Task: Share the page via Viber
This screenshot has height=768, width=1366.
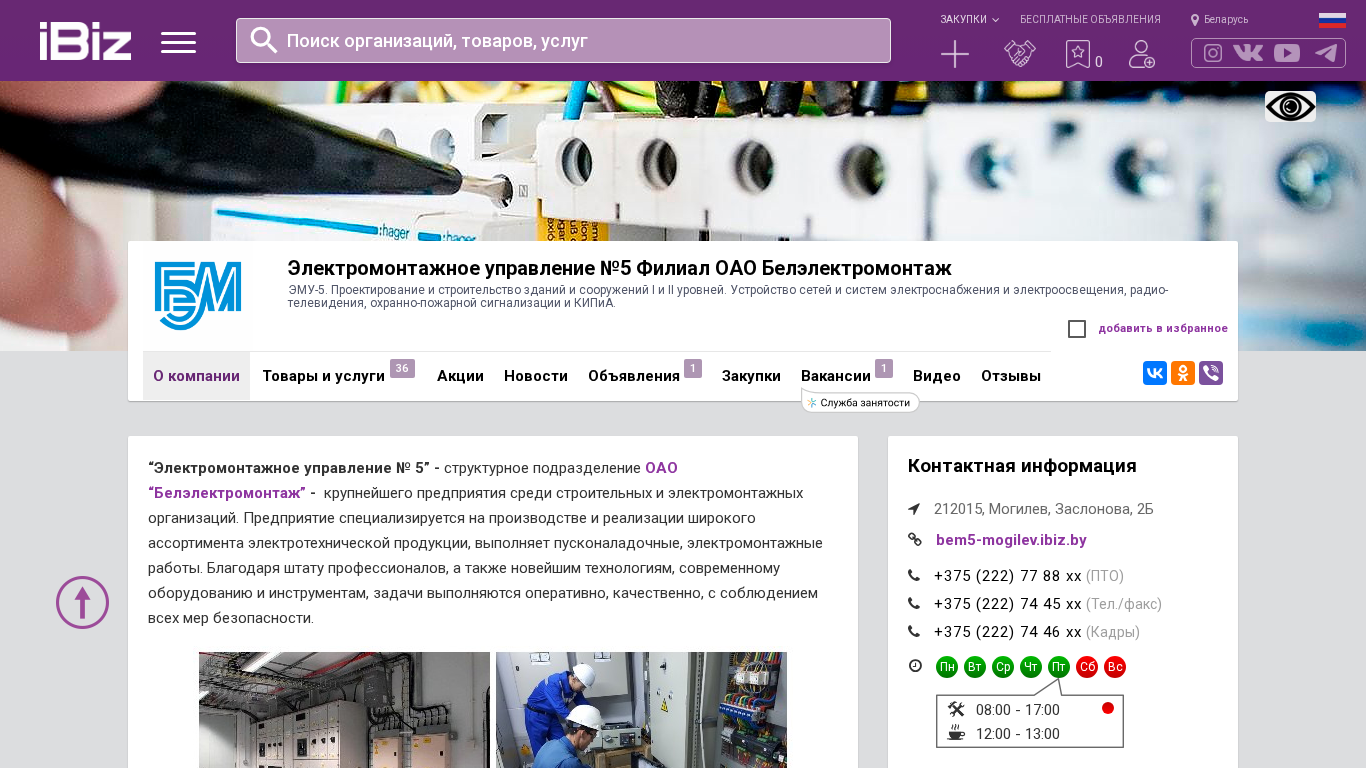Action: click(1211, 373)
